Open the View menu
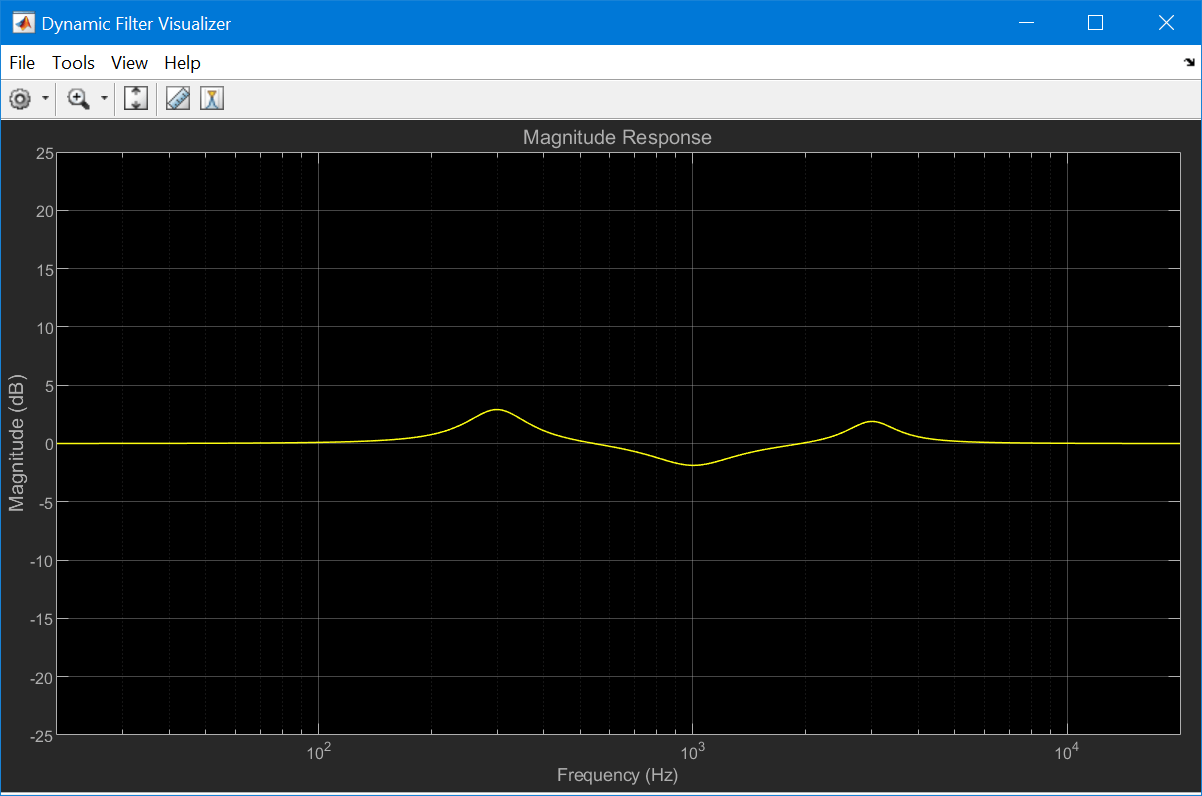 pos(129,63)
